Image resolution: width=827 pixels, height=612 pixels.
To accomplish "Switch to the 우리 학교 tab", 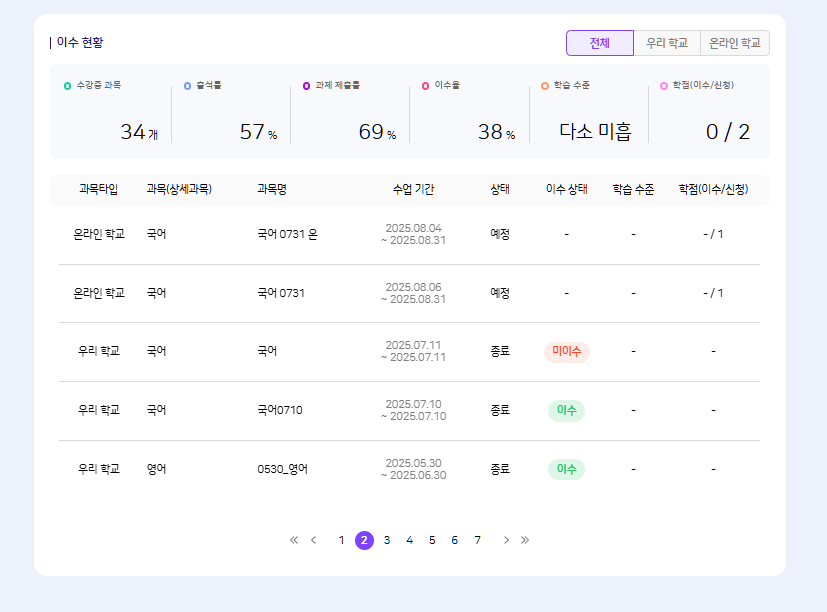I will 667,43.
